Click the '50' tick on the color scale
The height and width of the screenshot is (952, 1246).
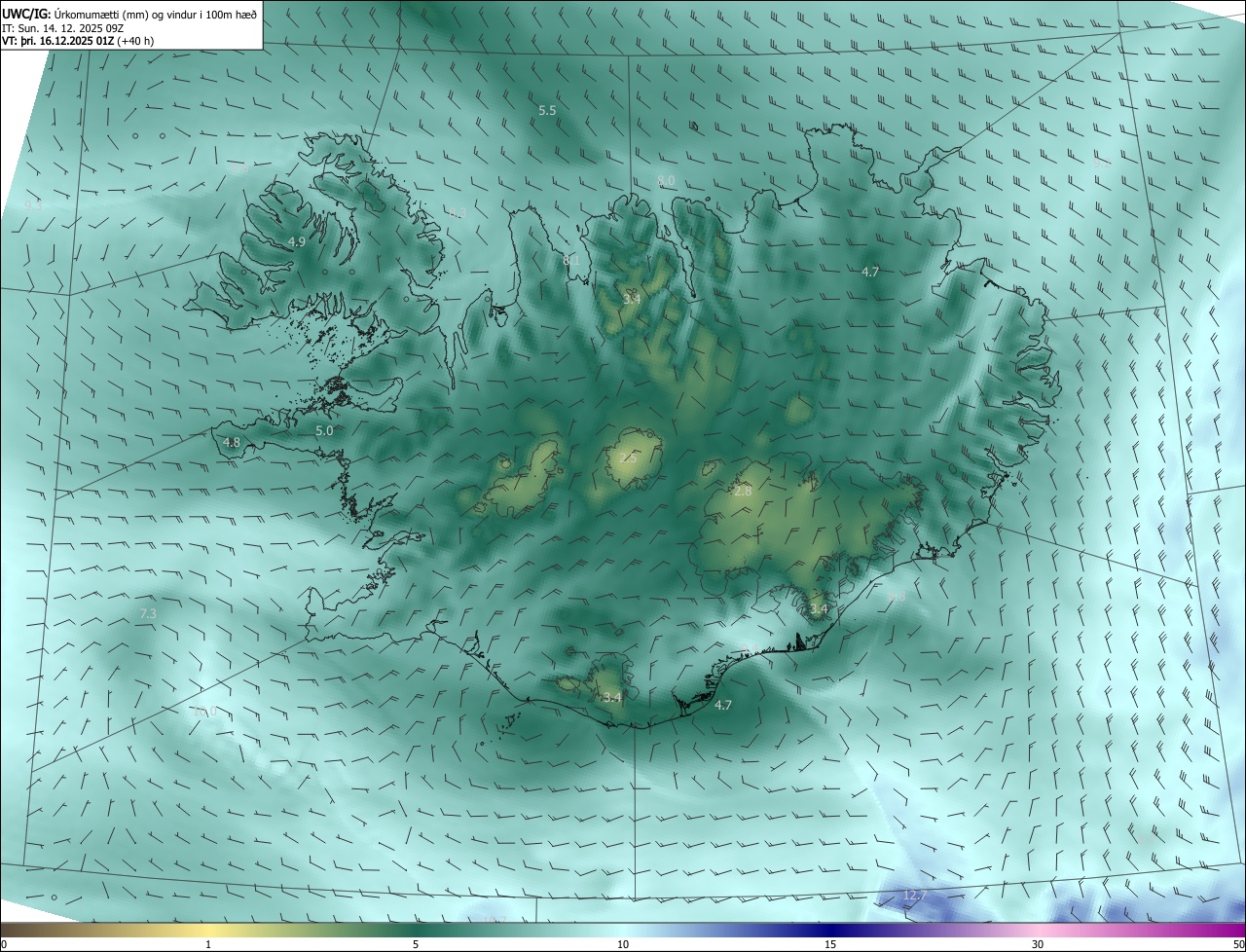tap(1238, 944)
